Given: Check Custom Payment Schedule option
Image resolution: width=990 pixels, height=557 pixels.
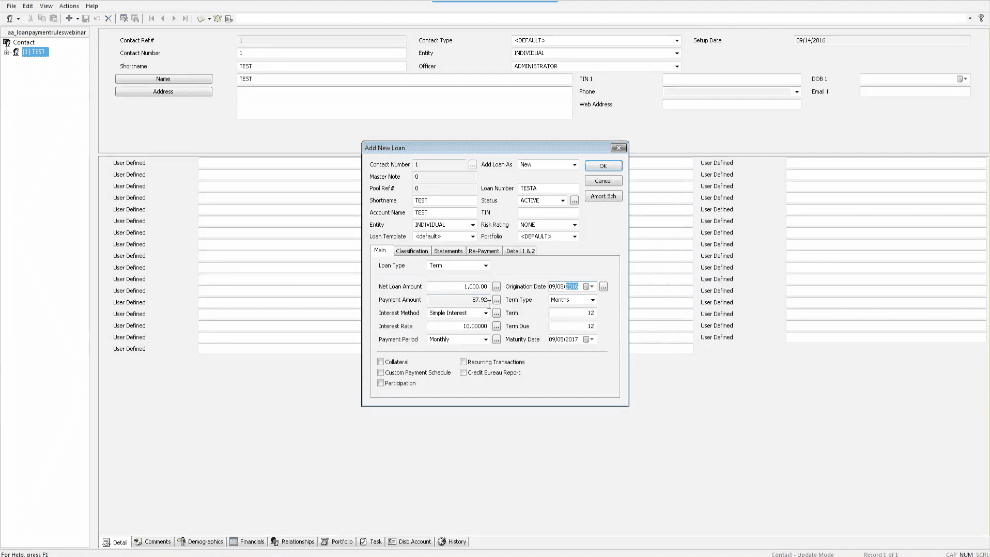Looking at the screenshot, I should 380,373.
